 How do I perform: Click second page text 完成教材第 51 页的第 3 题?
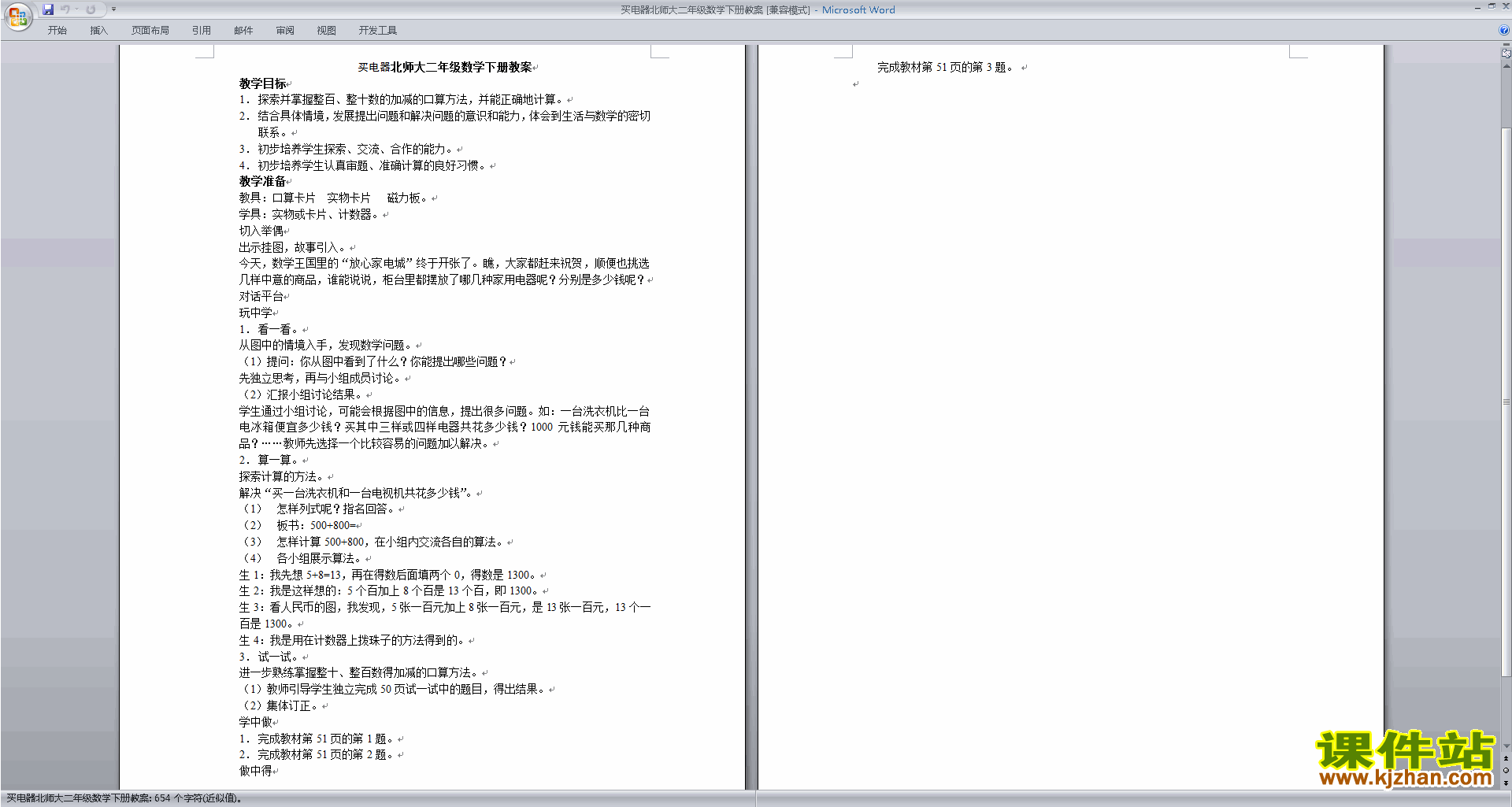coord(947,68)
